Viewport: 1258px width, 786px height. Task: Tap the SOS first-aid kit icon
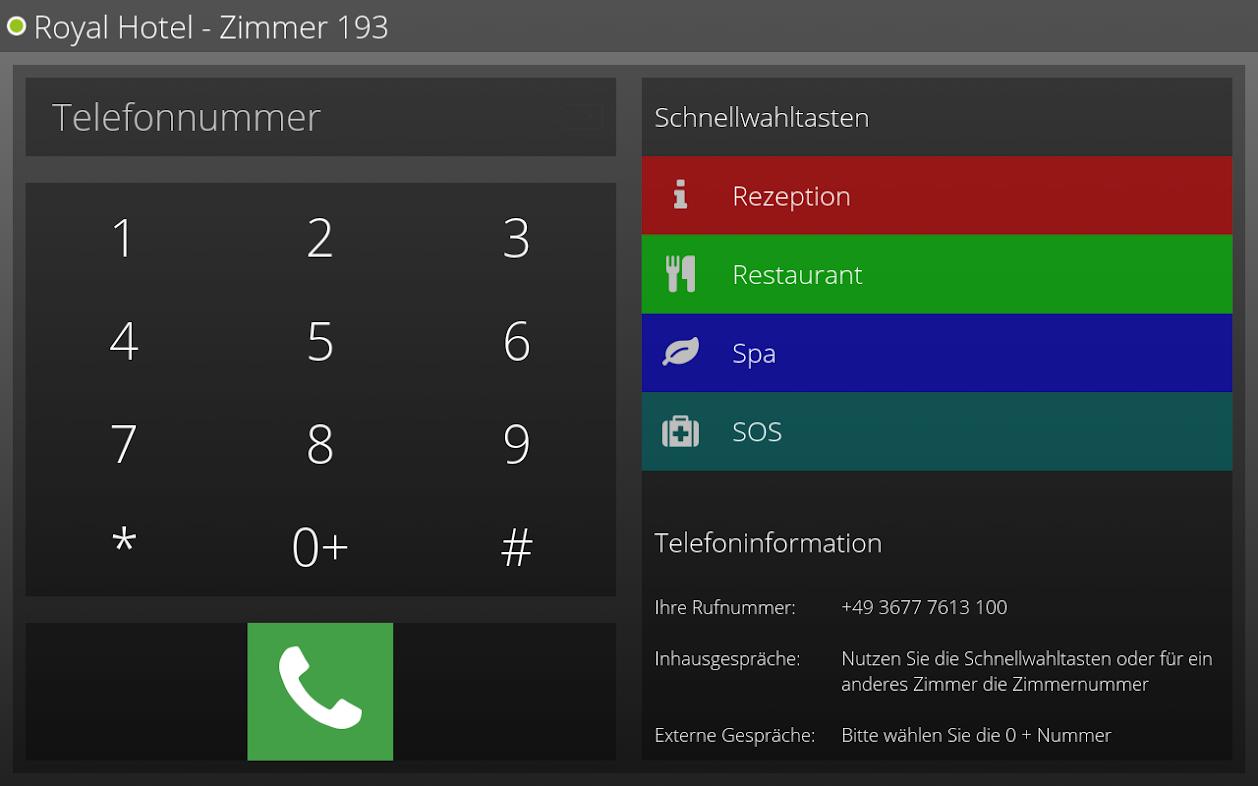coord(680,431)
